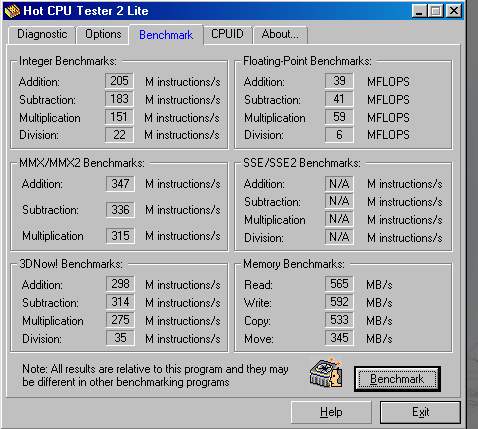
Task: Exit the program via the Exit button
Action: [420, 412]
